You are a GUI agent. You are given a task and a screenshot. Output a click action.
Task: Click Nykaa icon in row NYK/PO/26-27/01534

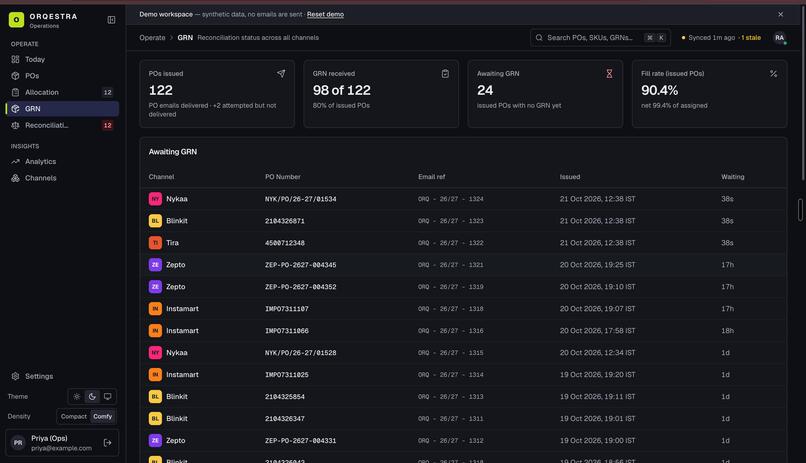tap(155, 199)
